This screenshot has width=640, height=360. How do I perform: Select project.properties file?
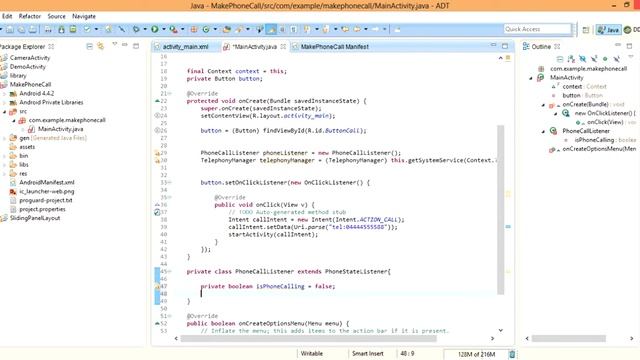pyautogui.click(x=42, y=209)
